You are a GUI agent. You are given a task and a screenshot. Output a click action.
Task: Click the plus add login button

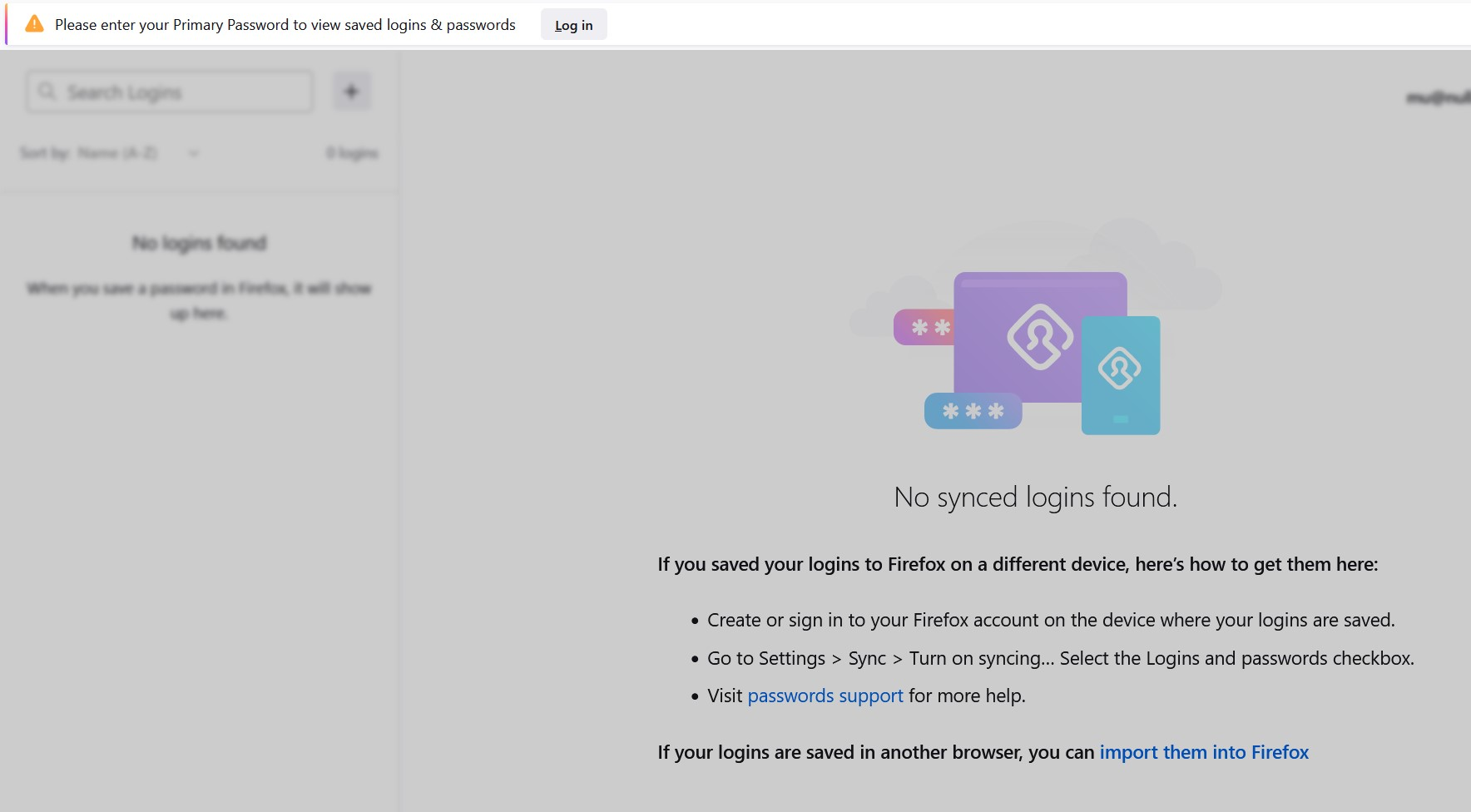coord(352,92)
